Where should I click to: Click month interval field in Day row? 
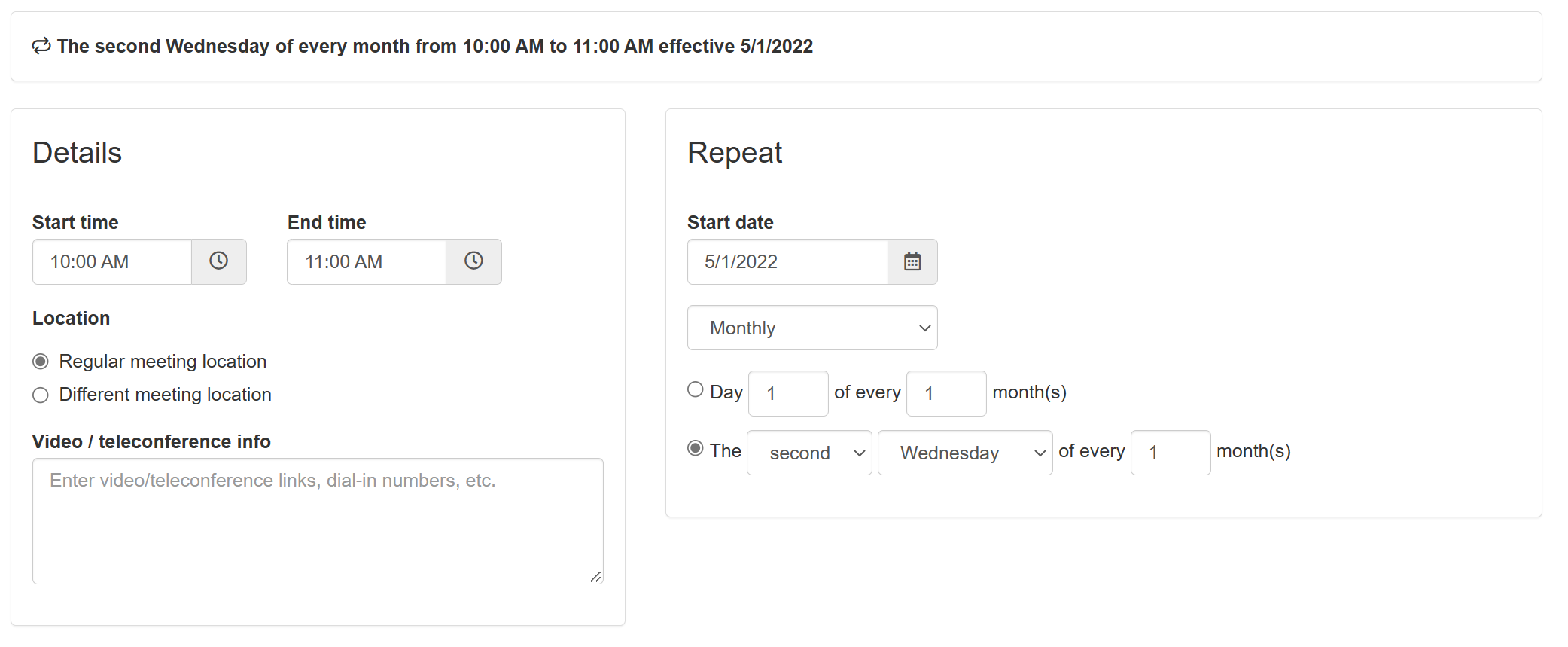945,393
